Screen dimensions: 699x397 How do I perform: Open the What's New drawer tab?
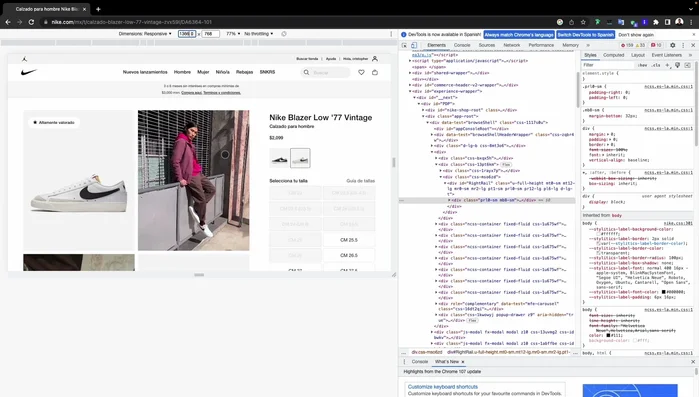coord(447,362)
